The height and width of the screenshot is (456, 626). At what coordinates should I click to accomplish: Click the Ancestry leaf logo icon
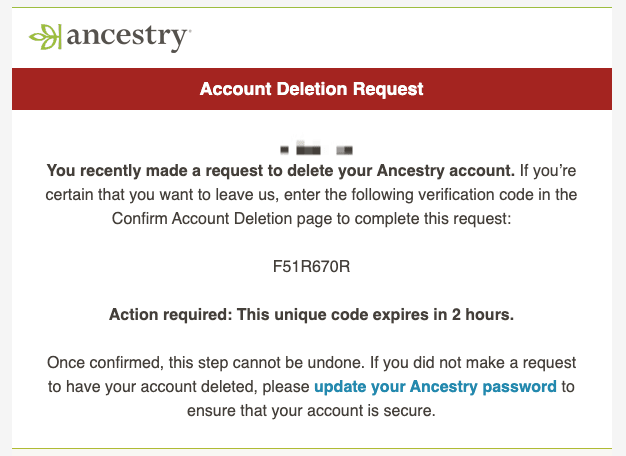[46, 37]
